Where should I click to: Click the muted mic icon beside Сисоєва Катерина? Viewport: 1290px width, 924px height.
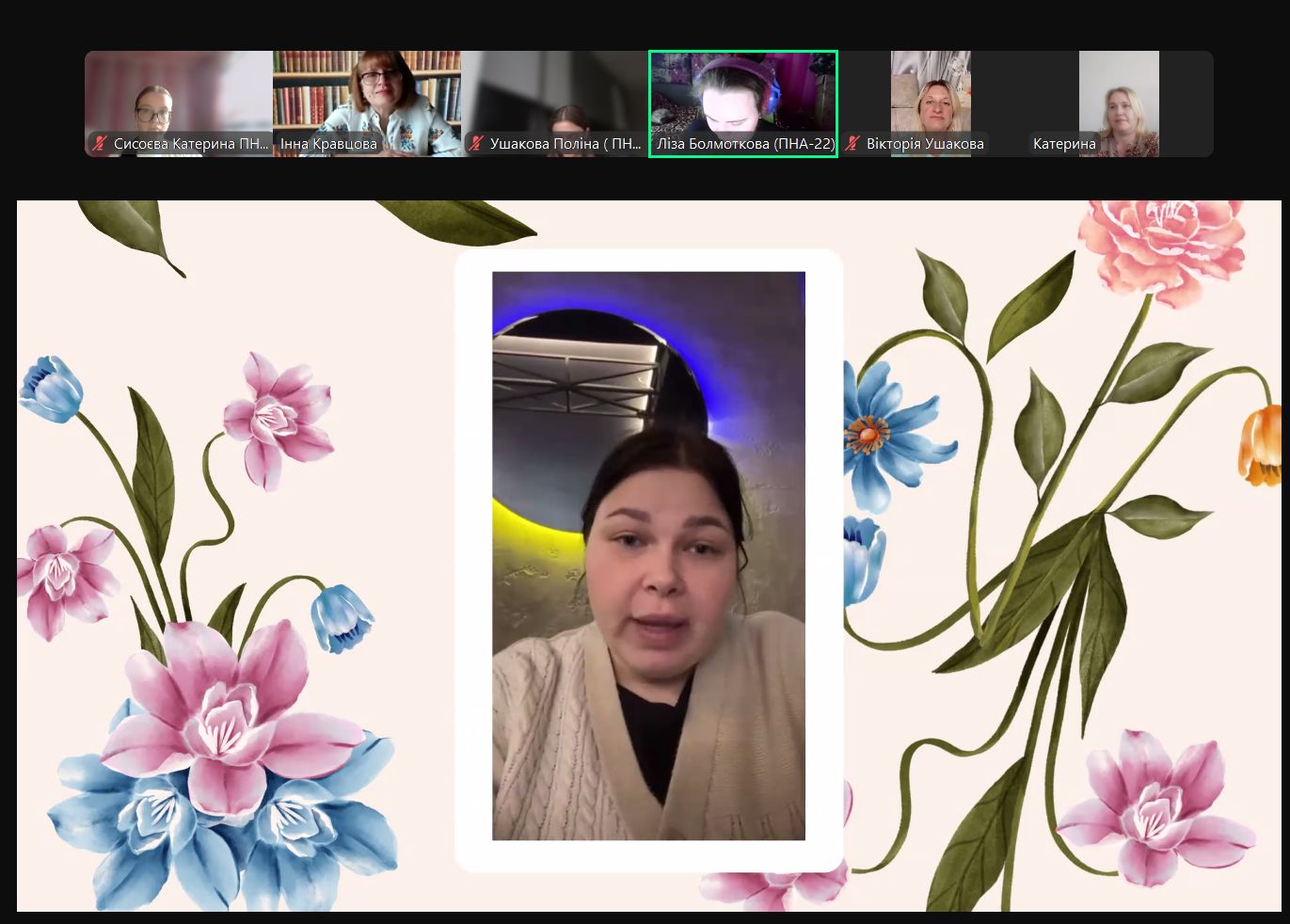[x=100, y=144]
